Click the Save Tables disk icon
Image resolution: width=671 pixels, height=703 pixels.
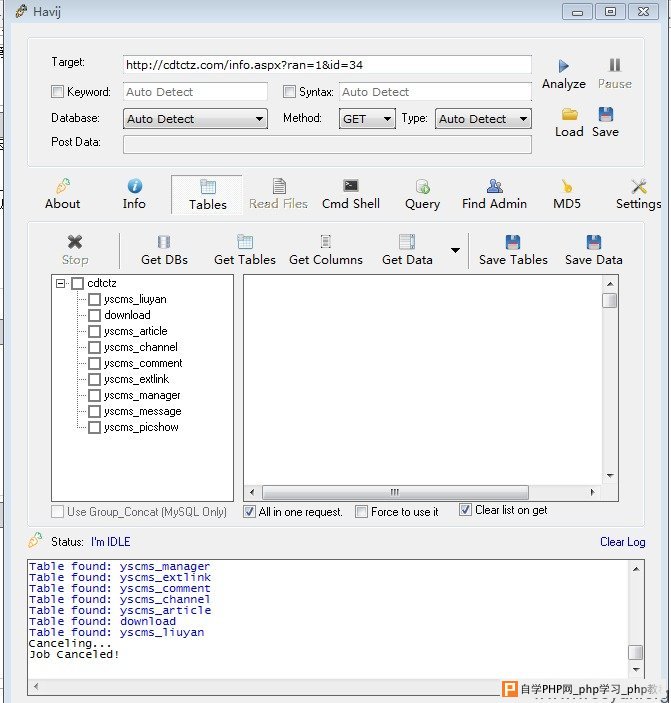point(513,242)
